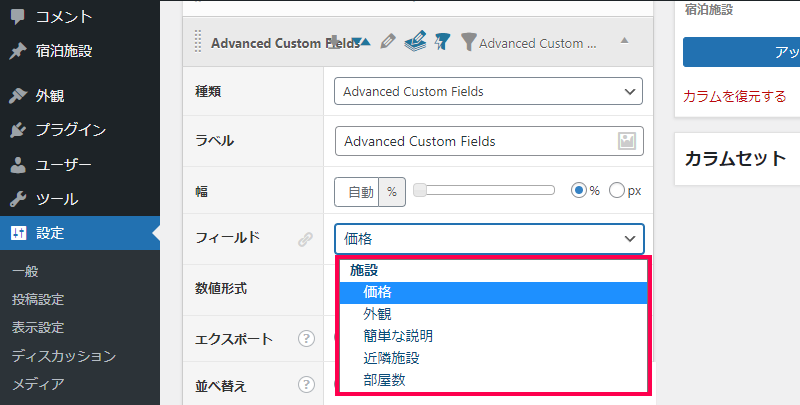The width and height of the screenshot is (800, 405).
Task: Go to メディア settings submenu
Action: click(38, 384)
